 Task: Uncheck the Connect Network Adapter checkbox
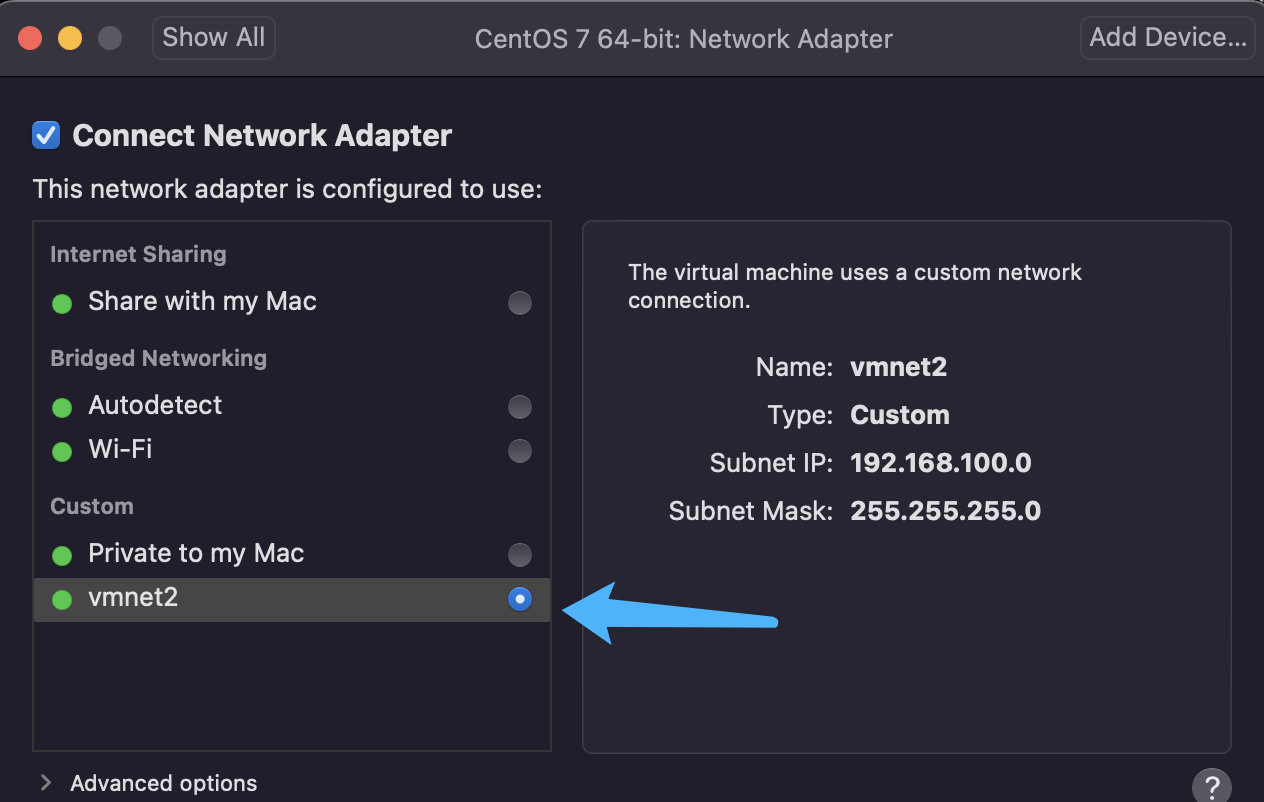[46, 135]
